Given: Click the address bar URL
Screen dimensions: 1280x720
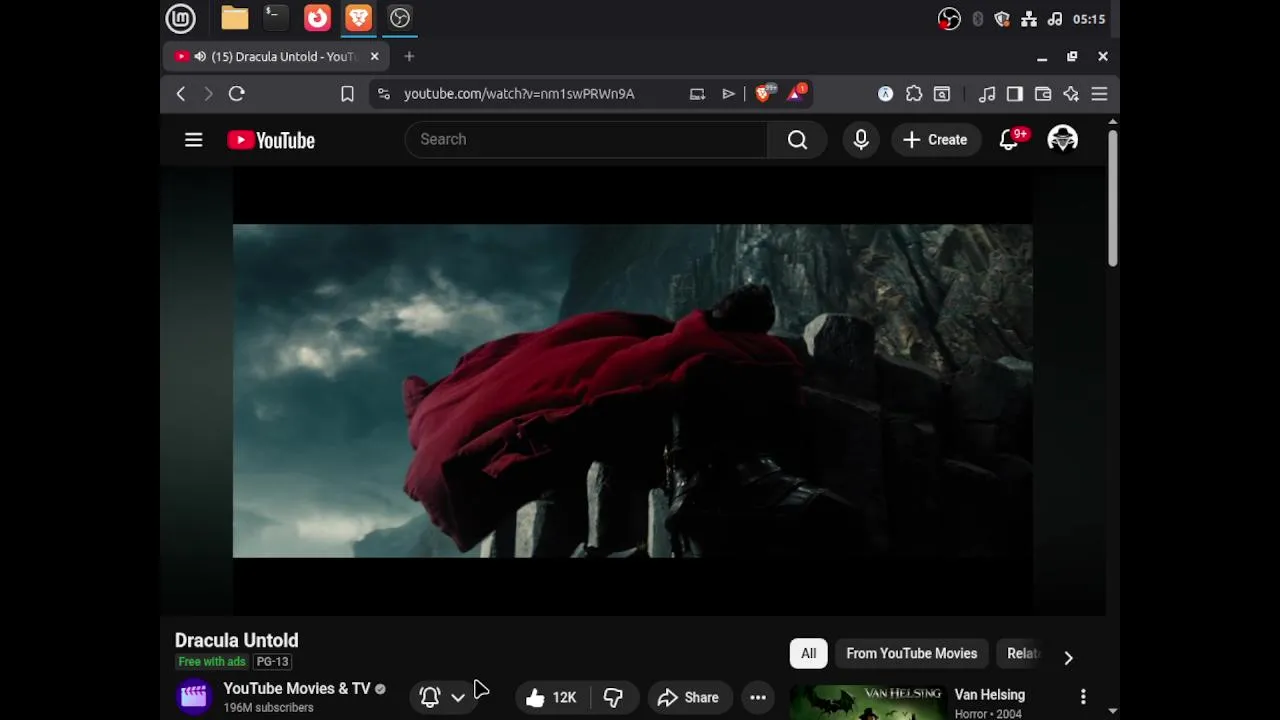Looking at the screenshot, I should pyautogui.click(x=519, y=94).
